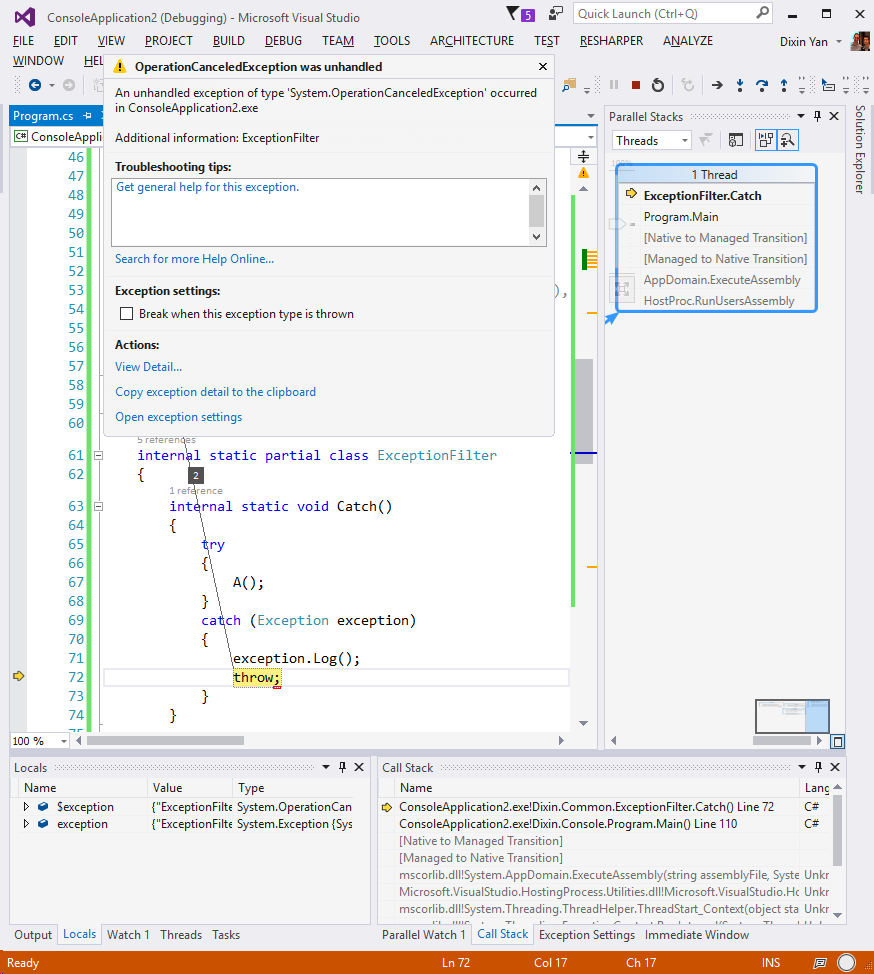Open the notifications flag showing 5
This screenshot has width=874, height=974.
coord(521,14)
